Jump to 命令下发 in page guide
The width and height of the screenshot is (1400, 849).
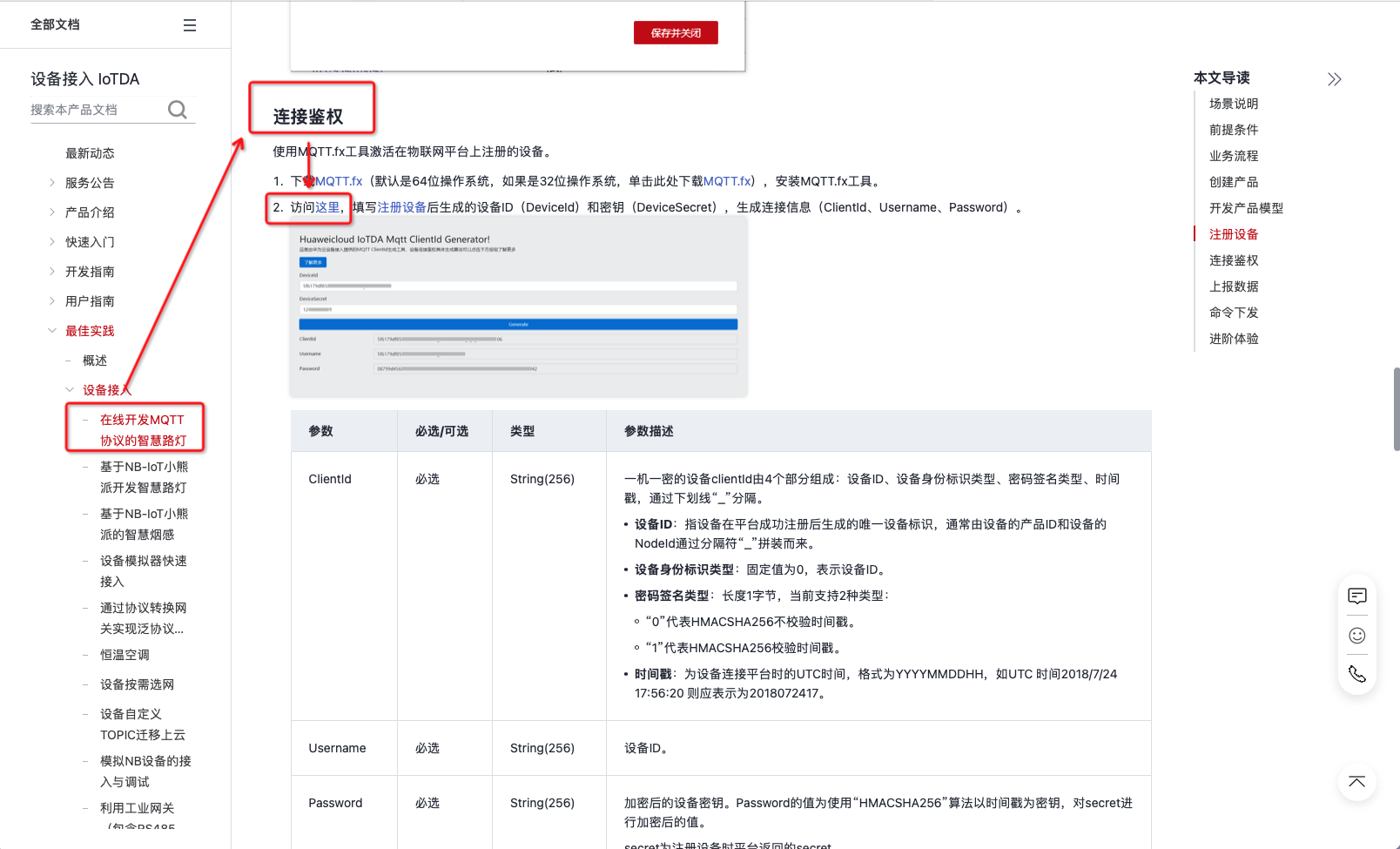tap(1234, 313)
